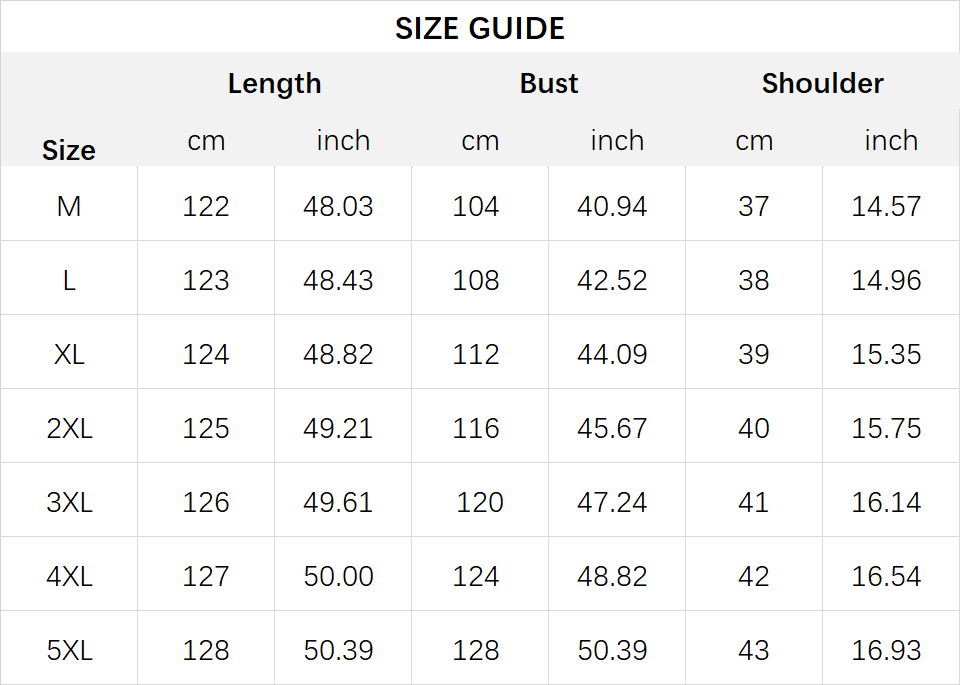Click the 108 bust cm cell

[476, 280]
